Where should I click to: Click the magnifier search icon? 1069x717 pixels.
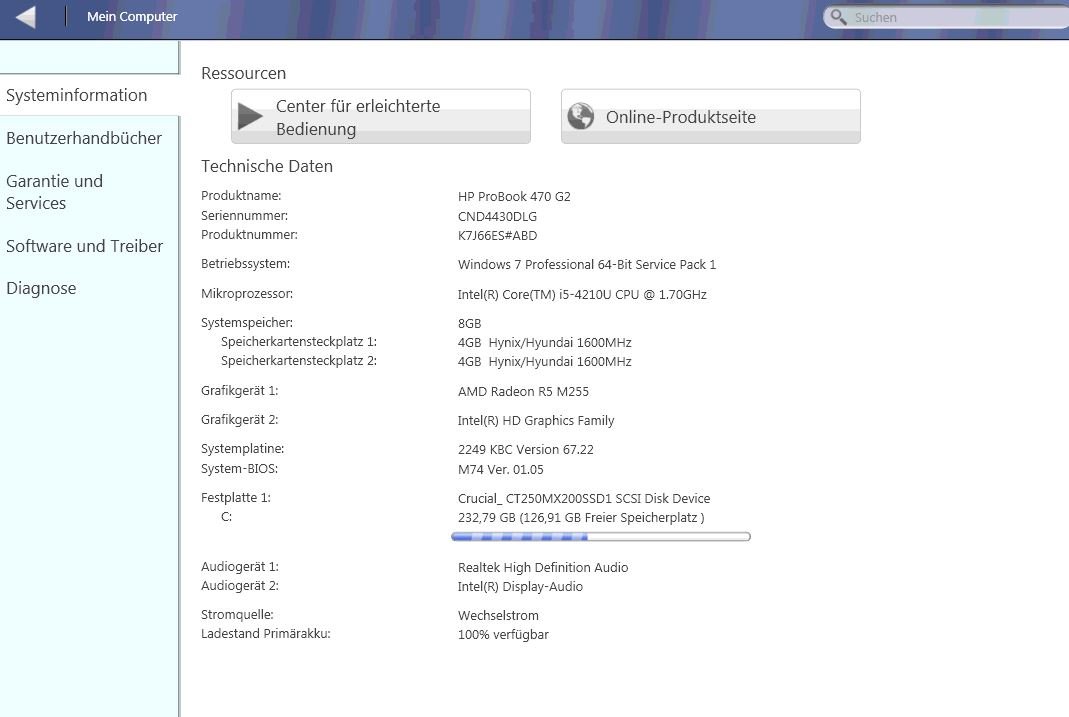click(839, 17)
